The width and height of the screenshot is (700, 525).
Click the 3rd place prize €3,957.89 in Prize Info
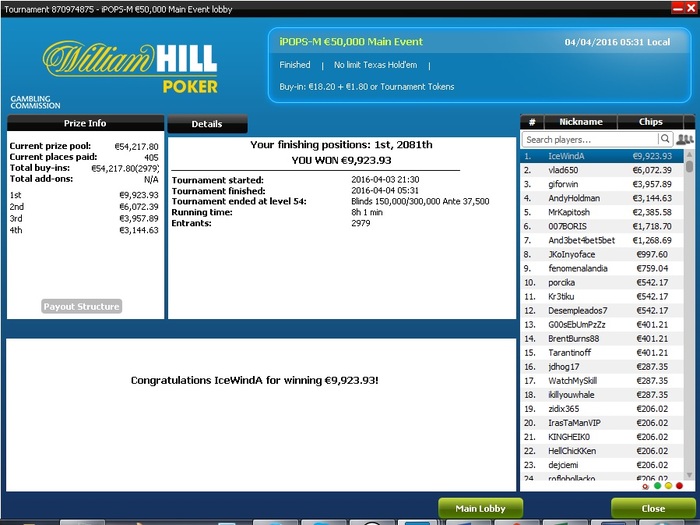click(x=139, y=218)
